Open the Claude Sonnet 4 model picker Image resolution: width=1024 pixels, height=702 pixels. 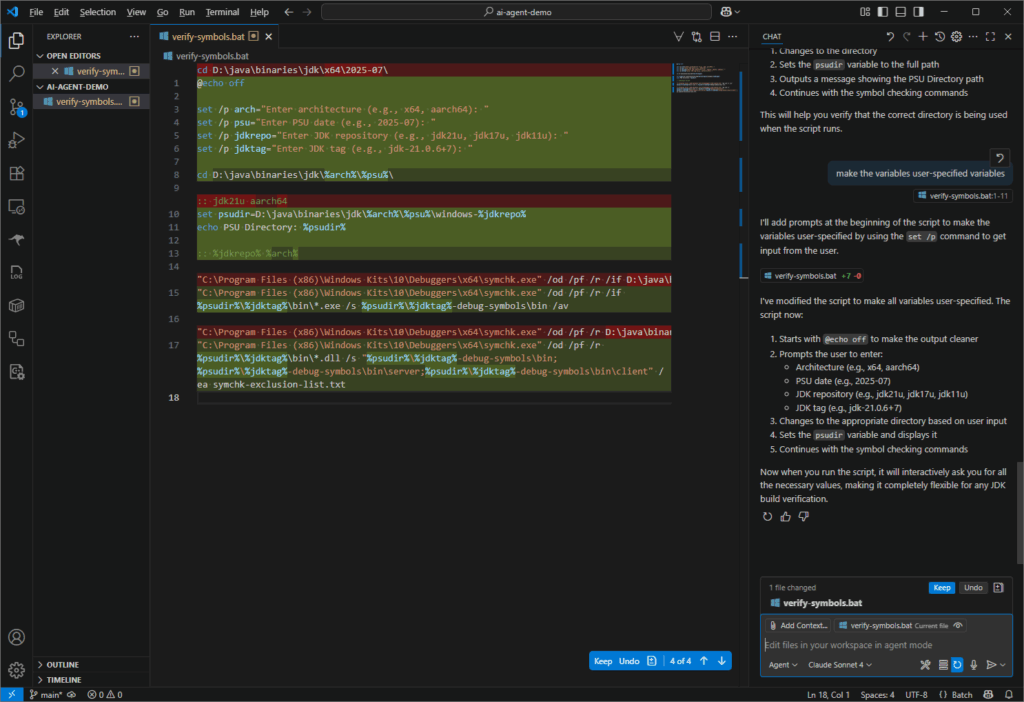click(x=839, y=664)
